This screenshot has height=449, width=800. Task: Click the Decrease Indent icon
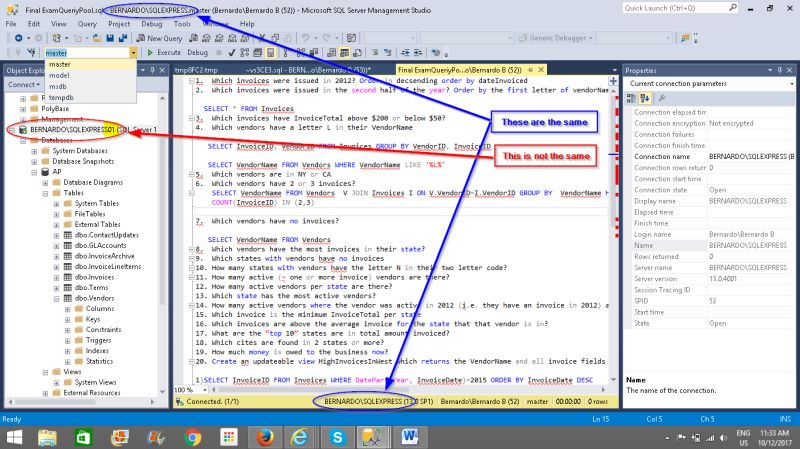click(405, 53)
